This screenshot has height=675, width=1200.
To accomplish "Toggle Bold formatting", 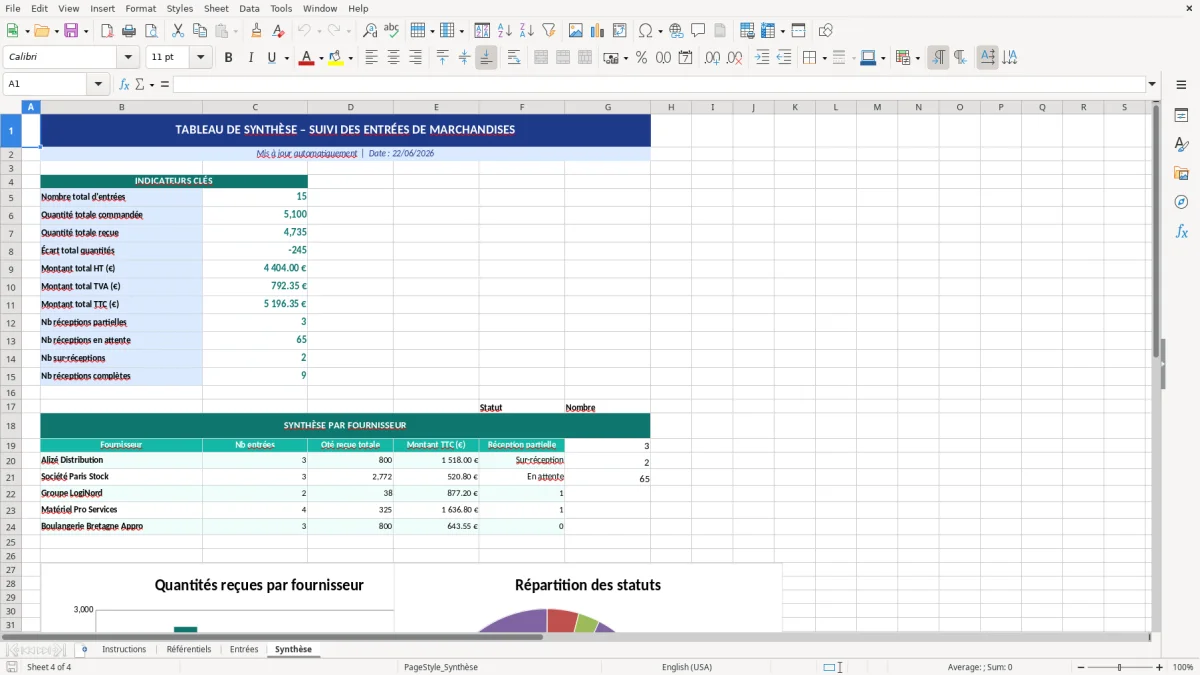I will click(229, 58).
